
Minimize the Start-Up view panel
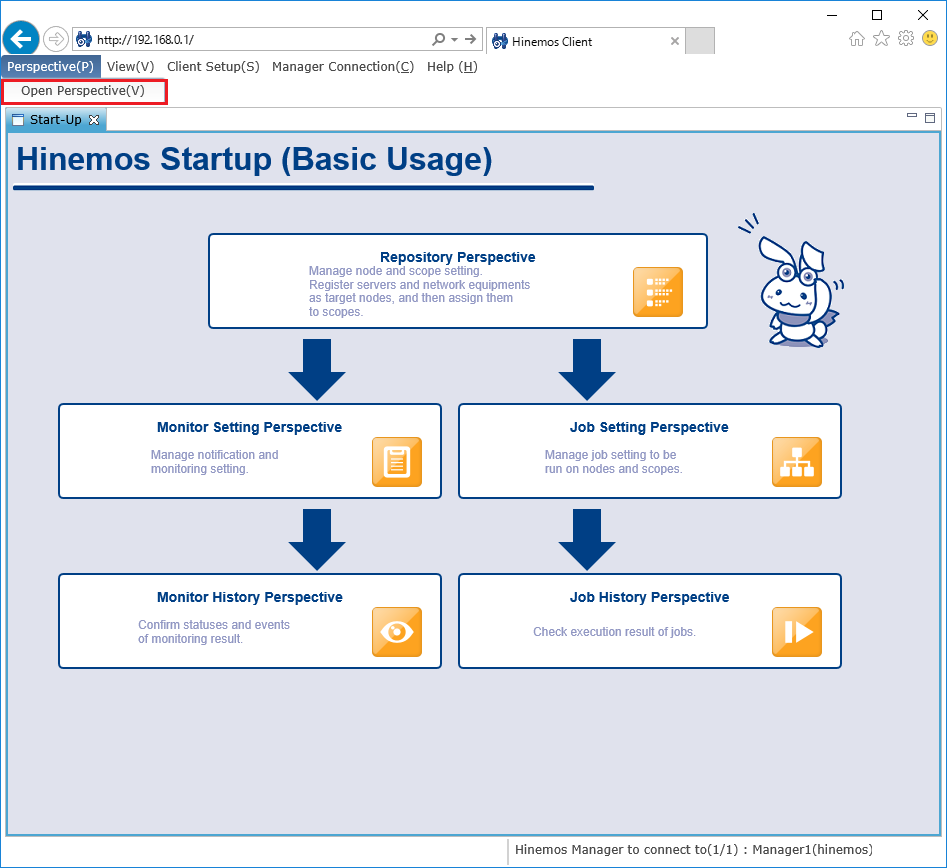point(912,115)
